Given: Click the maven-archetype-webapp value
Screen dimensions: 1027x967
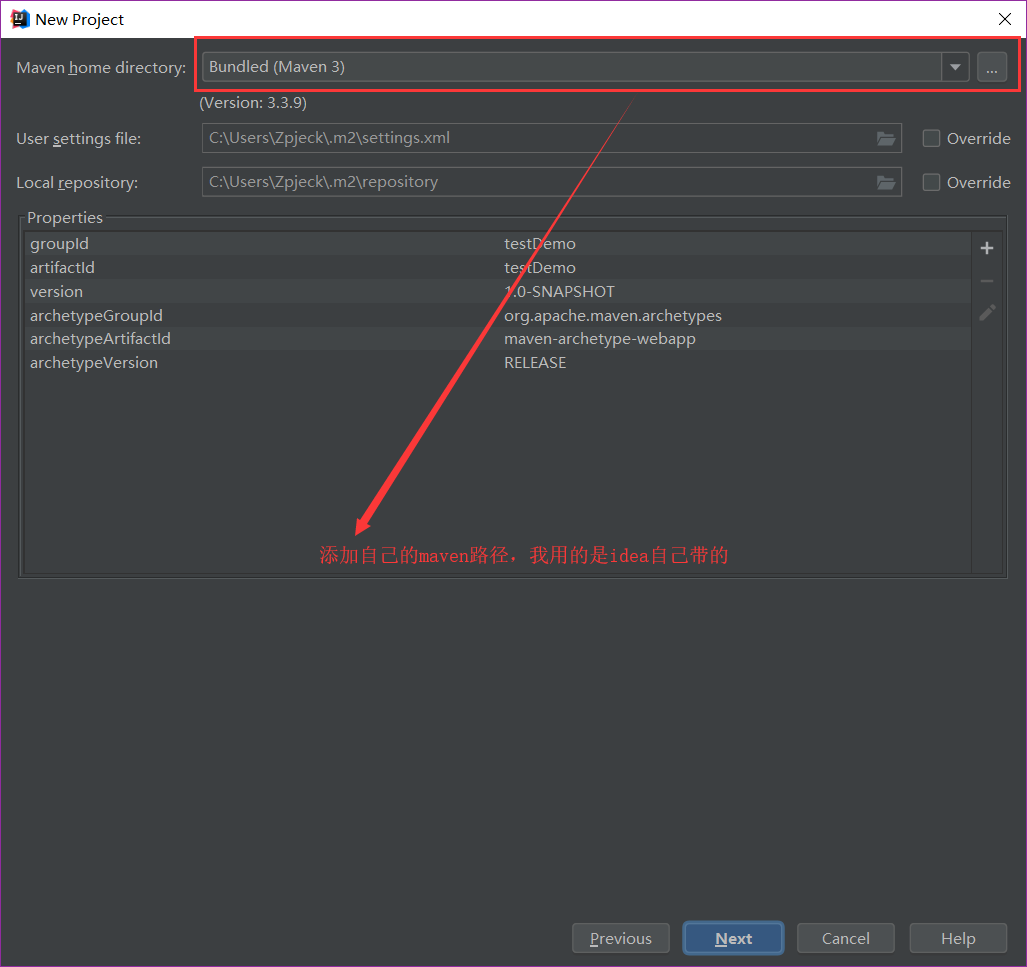Looking at the screenshot, I should [x=599, y=339].
